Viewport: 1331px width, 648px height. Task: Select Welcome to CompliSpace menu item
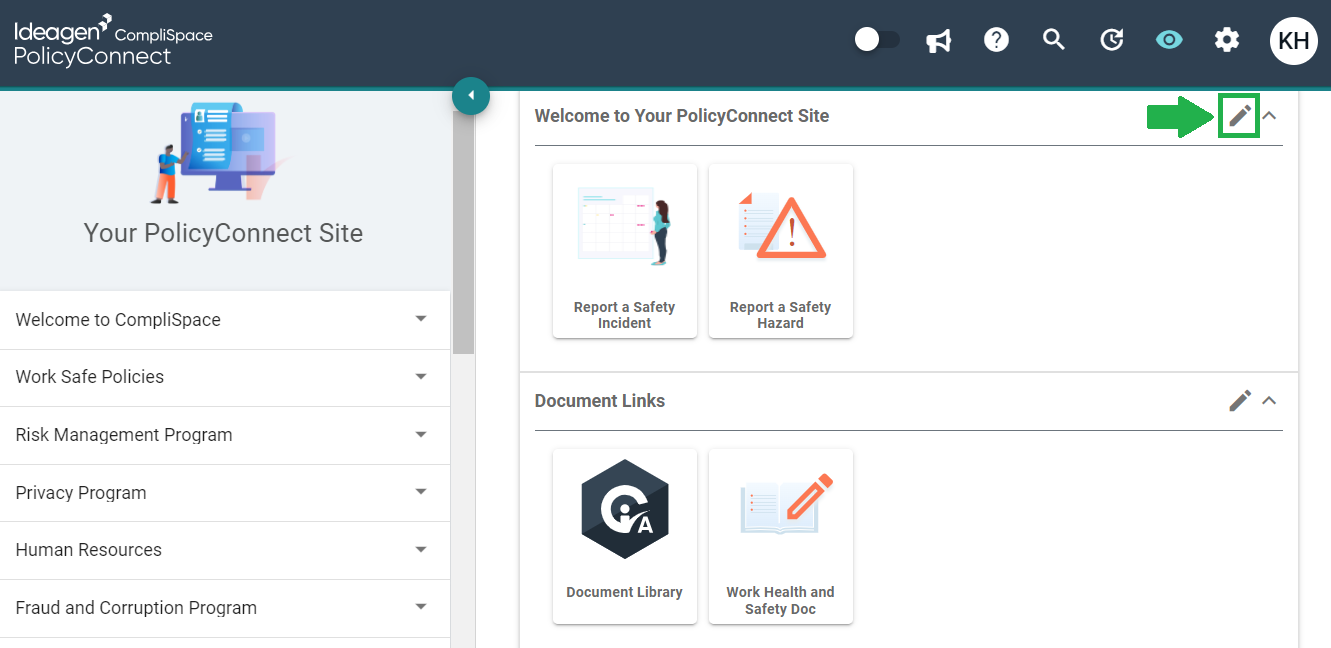(x=225, y=320)
